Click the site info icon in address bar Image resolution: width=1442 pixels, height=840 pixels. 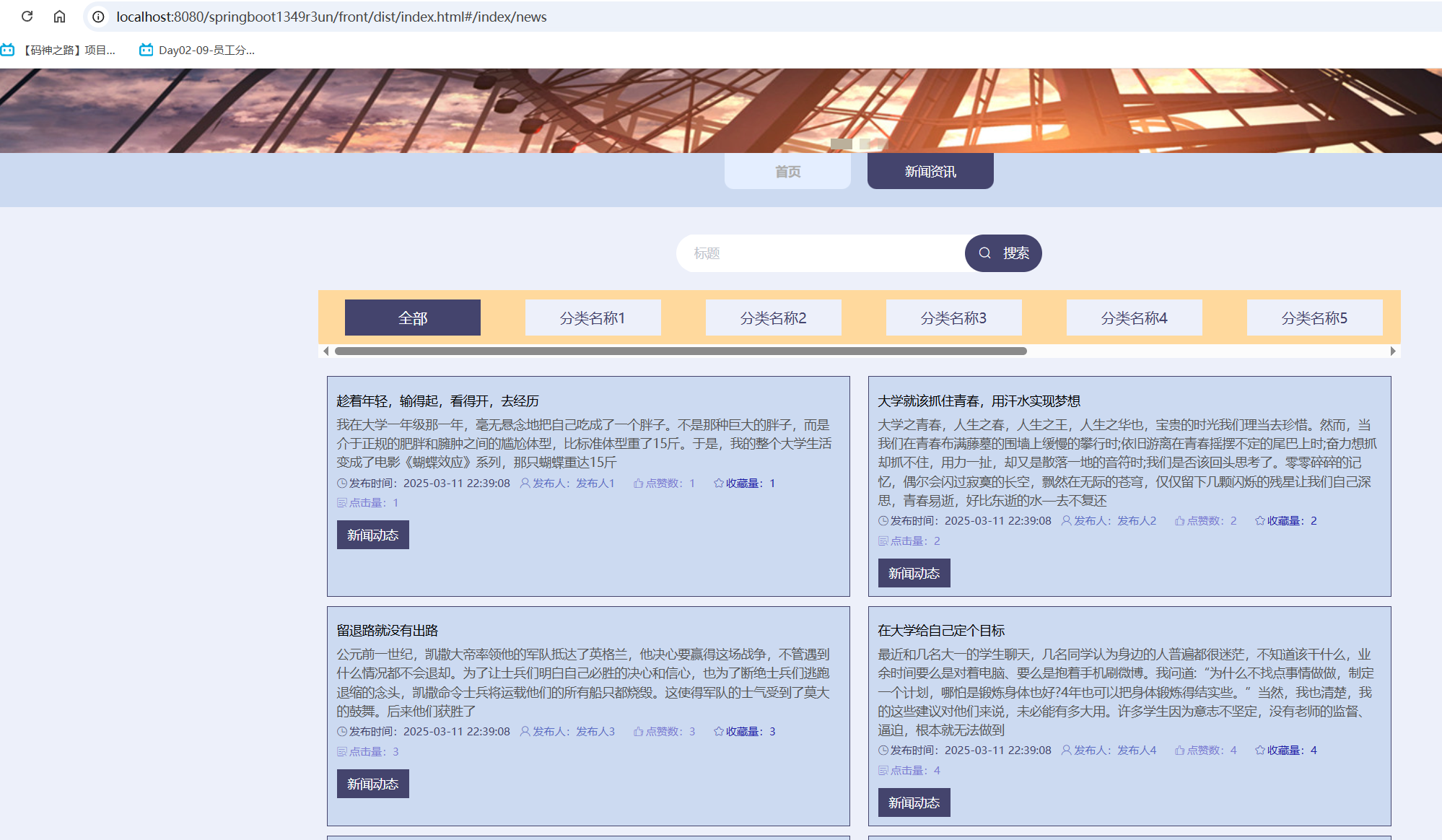pos(98,17)
